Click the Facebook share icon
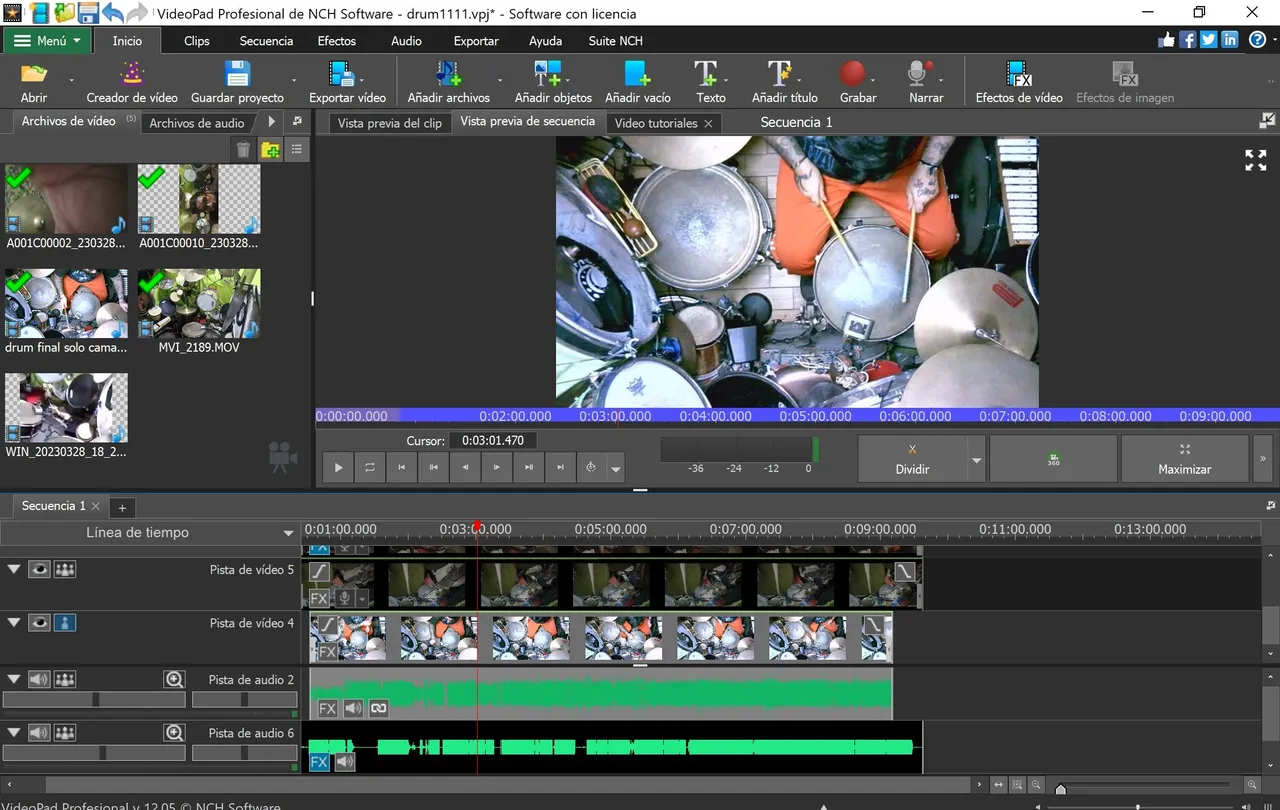The height and width of the screenshot is (810, 1280). click(x=1187, y=40)
